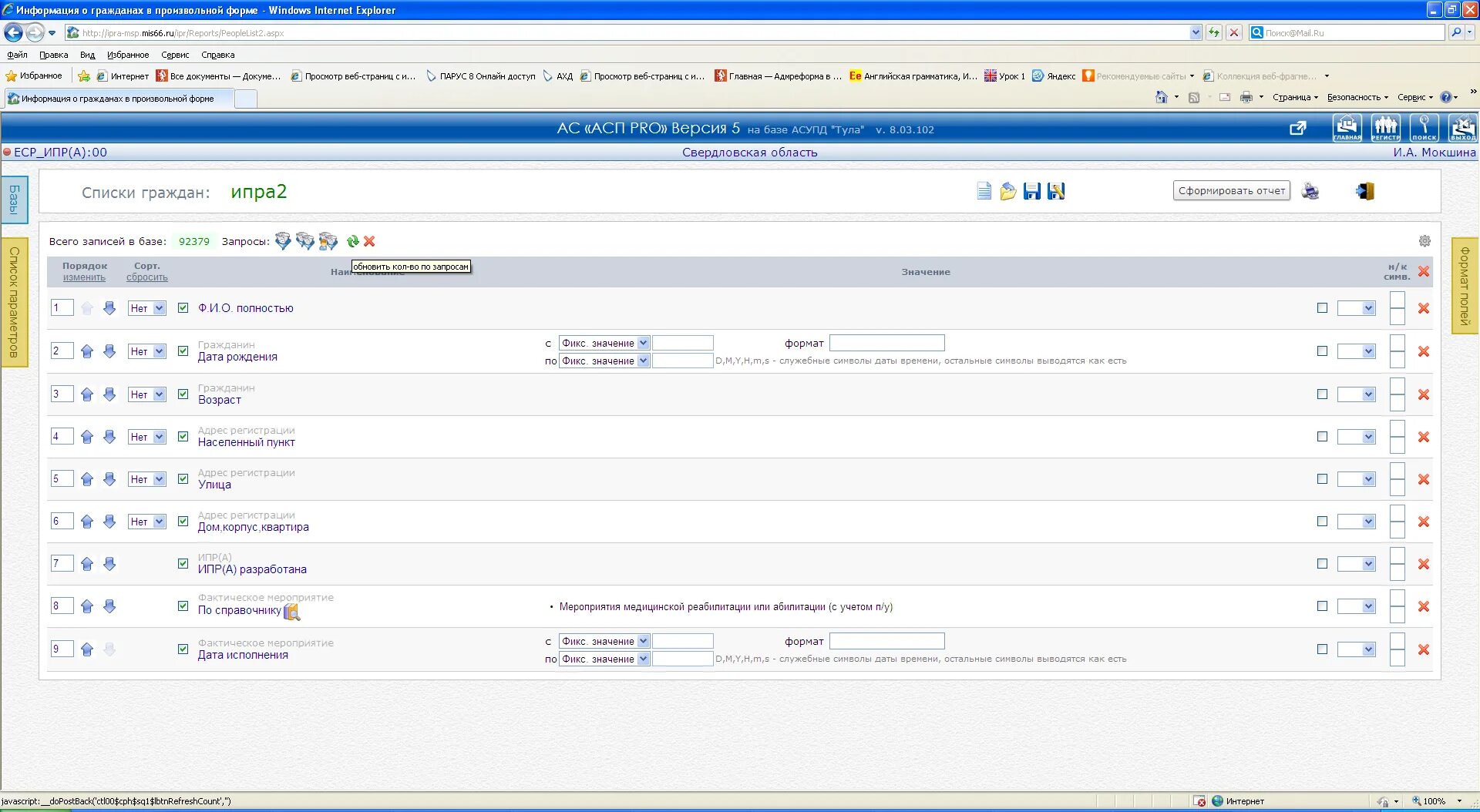Click the order number field for row 1

pyautogui.click(x=62, y=307)
